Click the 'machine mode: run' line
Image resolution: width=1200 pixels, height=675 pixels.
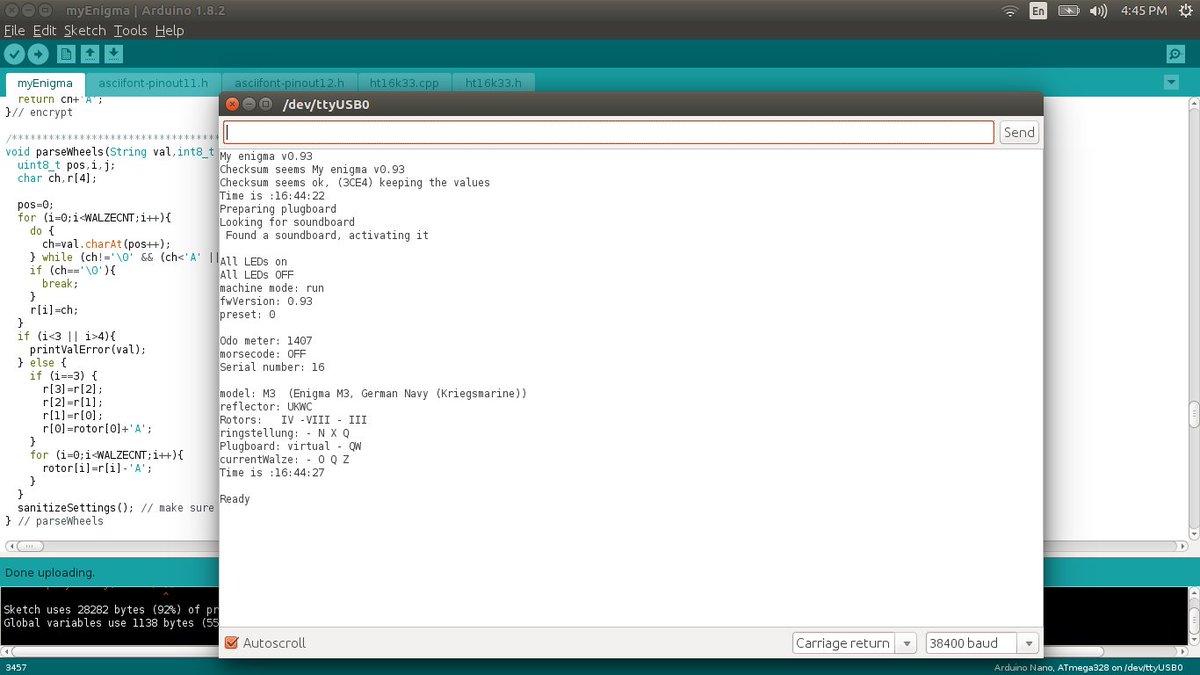(272, 288)
